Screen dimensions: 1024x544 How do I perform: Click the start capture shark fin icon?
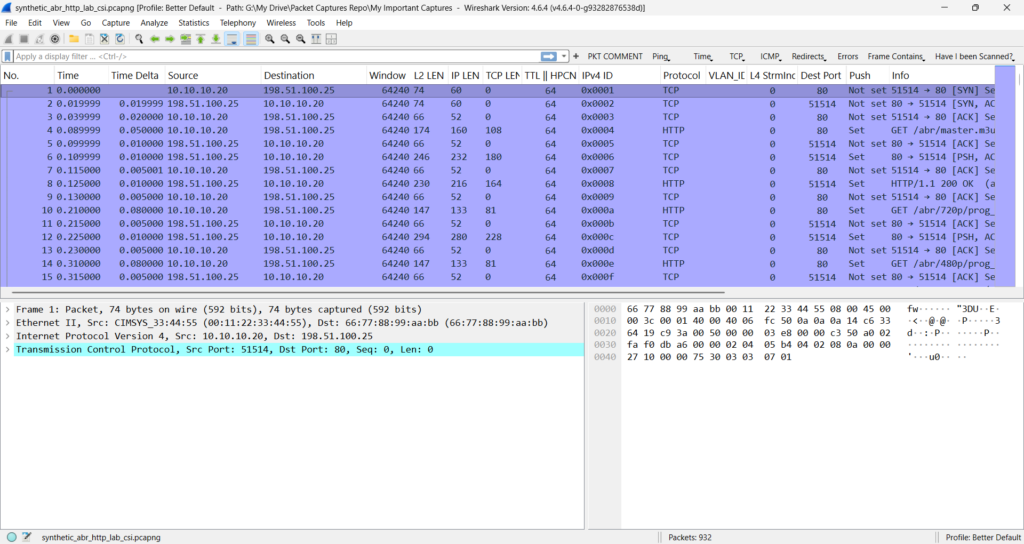(x=8, y=39)
